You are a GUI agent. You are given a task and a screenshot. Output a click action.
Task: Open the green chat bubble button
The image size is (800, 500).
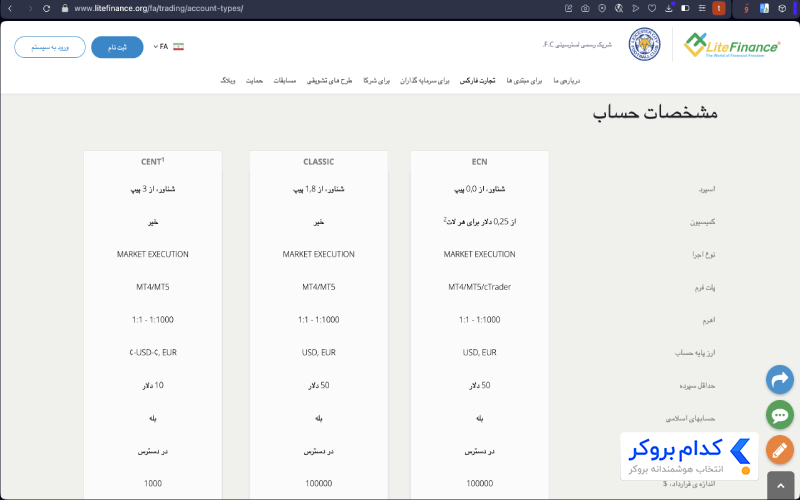(x=780, y=415)
